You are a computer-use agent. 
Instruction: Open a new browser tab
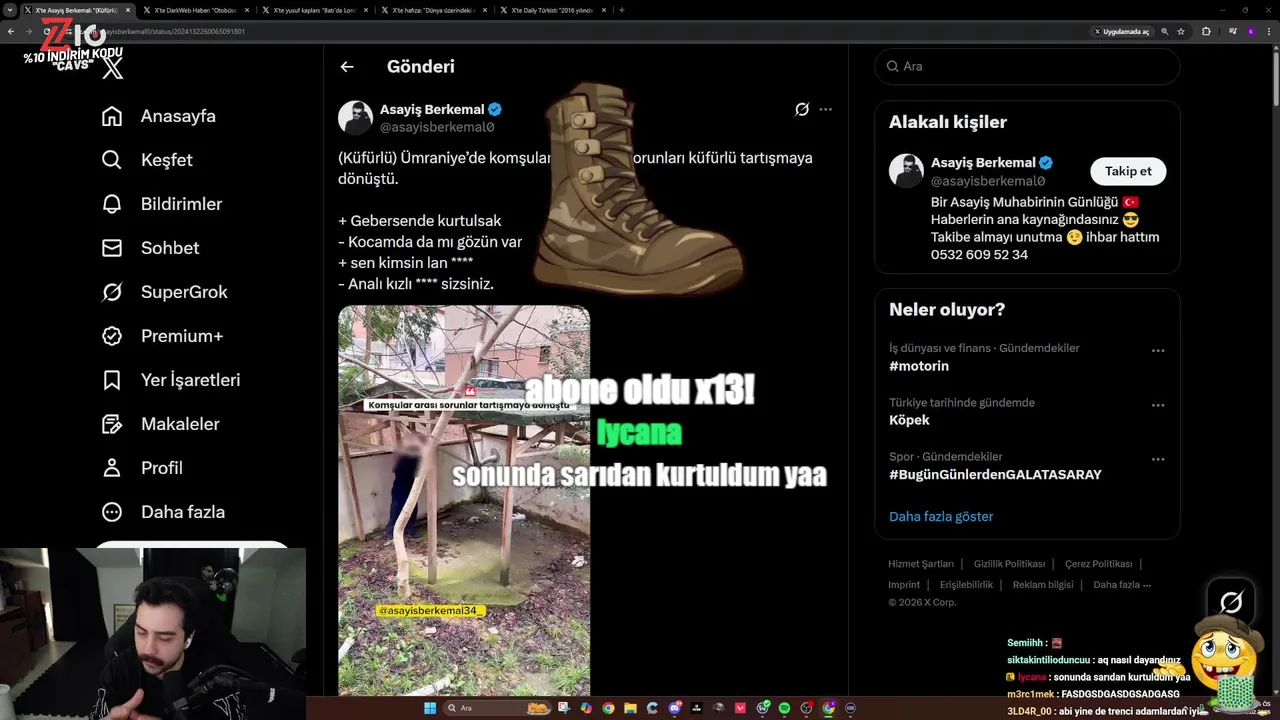click(622, 10)
